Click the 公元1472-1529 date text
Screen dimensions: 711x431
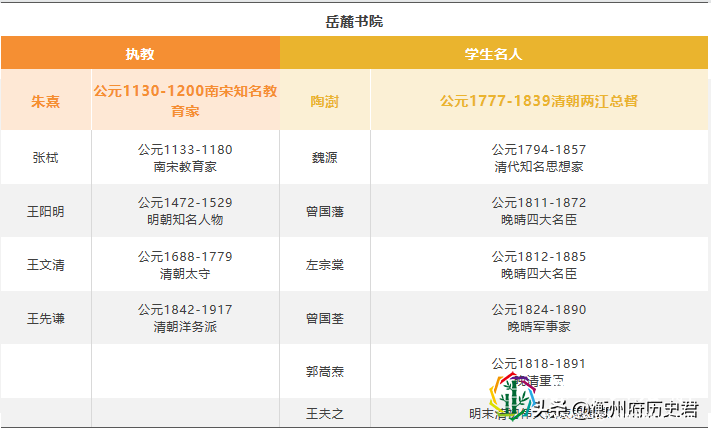click(185, 202)
